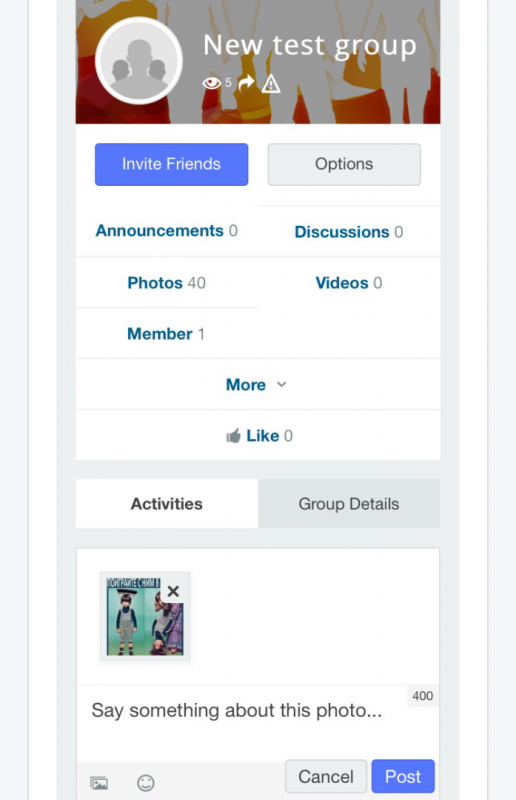Open the Options dropdown button
Image resolution: width=516 pixels, height=800 pixels.
[344, 164]
